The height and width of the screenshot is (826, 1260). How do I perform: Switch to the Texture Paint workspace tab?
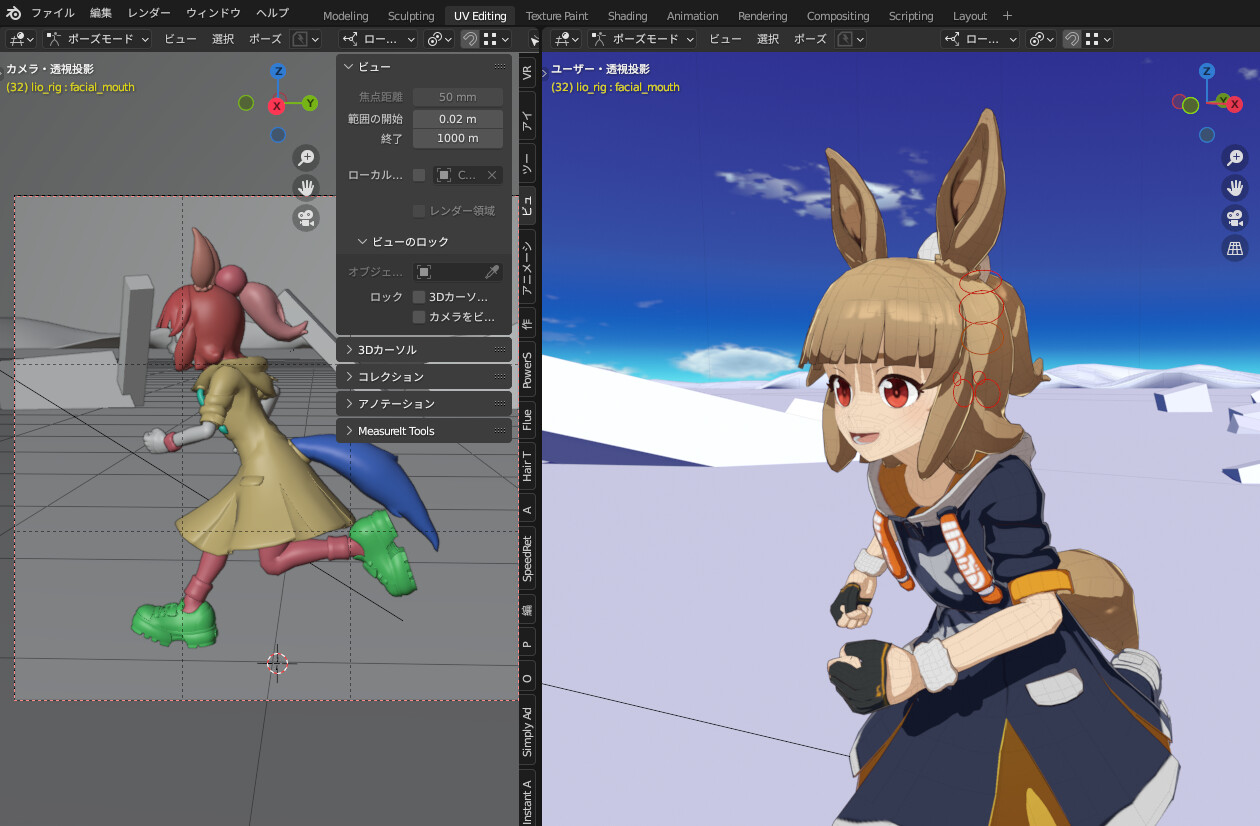click(556, 15)
